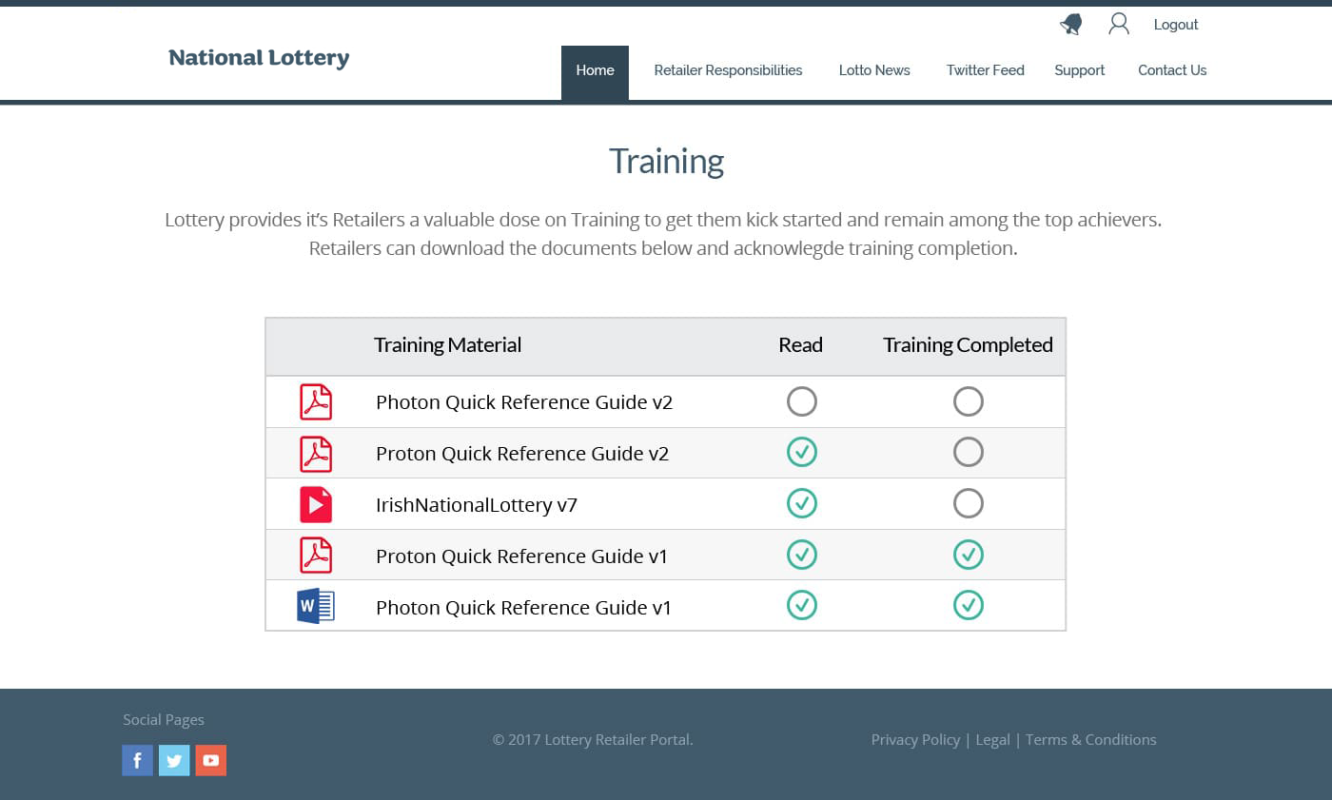Screen dimensions: 1332x800
Task: Open Proton Quick Reference Guide v2 document
Action: point(522,454)
